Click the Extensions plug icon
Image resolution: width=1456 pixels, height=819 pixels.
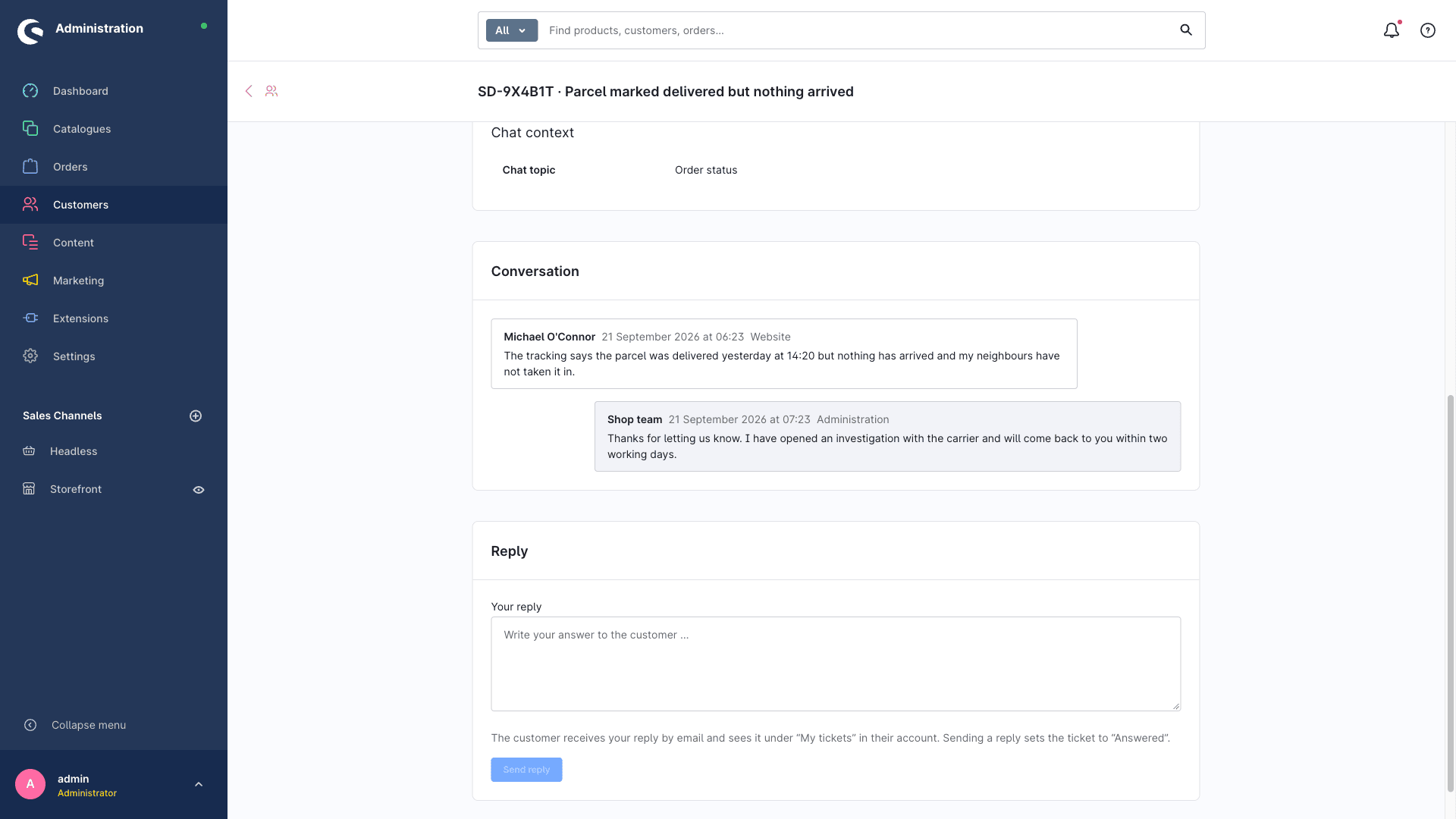(x=30, y=318)
